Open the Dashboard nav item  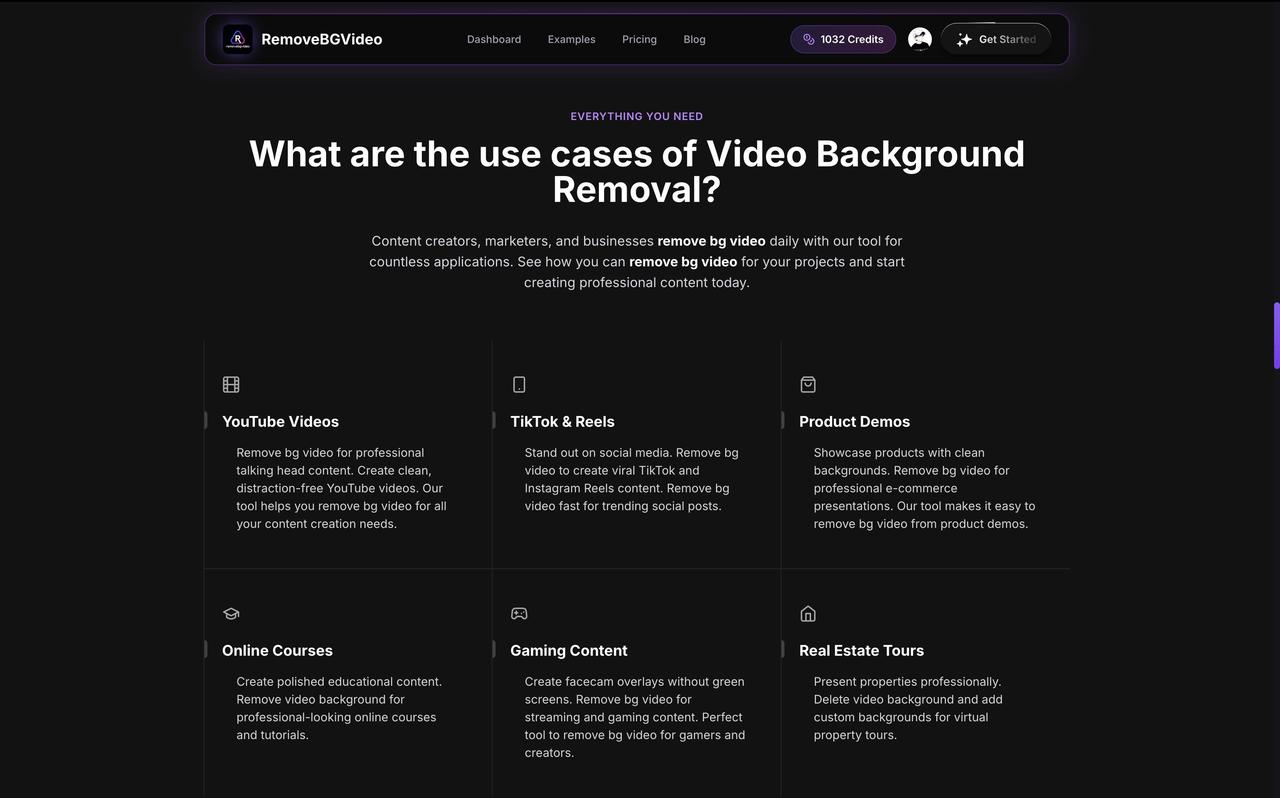(x=494, y=39)
